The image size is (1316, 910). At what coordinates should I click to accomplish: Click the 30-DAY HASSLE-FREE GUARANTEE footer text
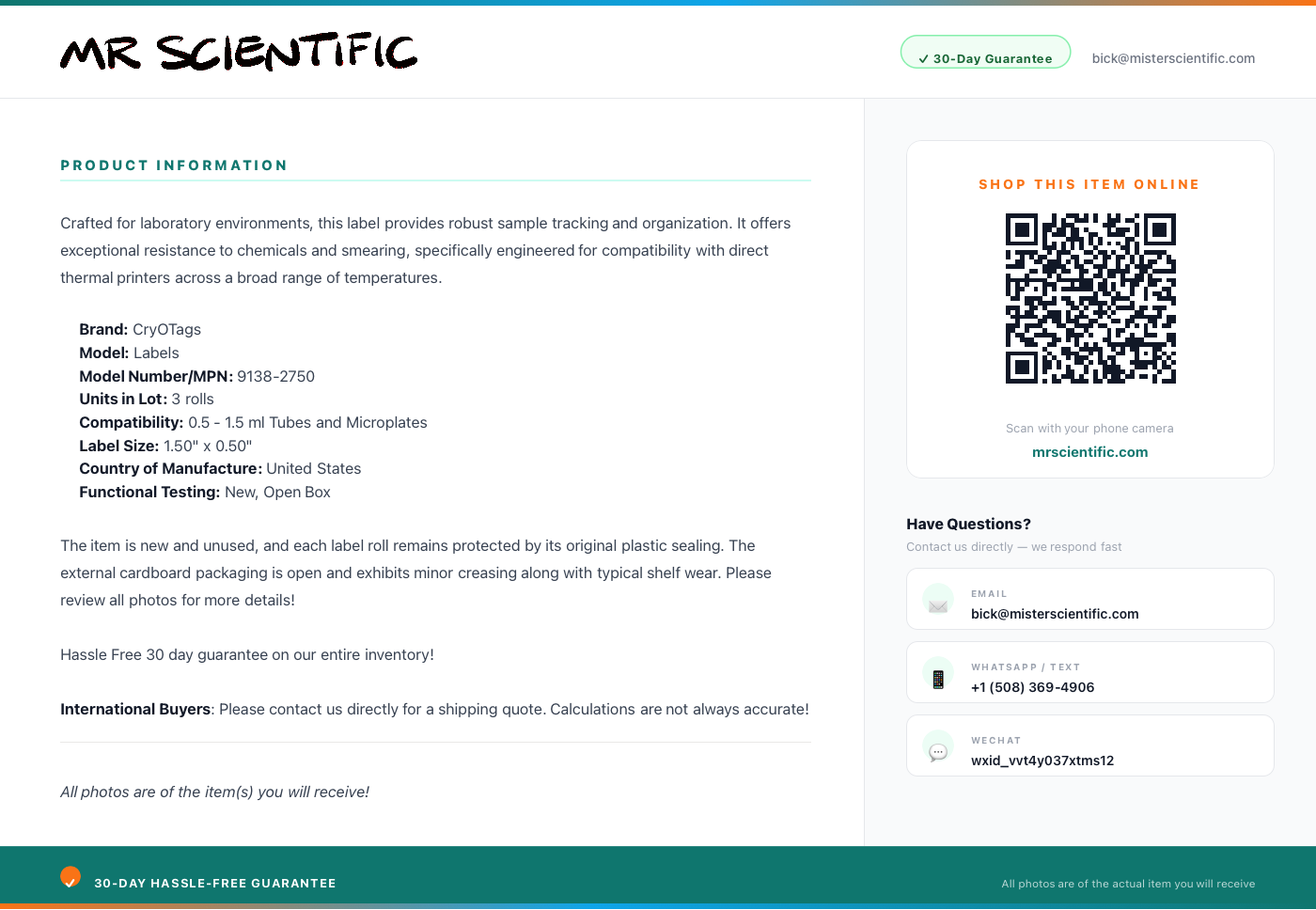tap(215, 884)
